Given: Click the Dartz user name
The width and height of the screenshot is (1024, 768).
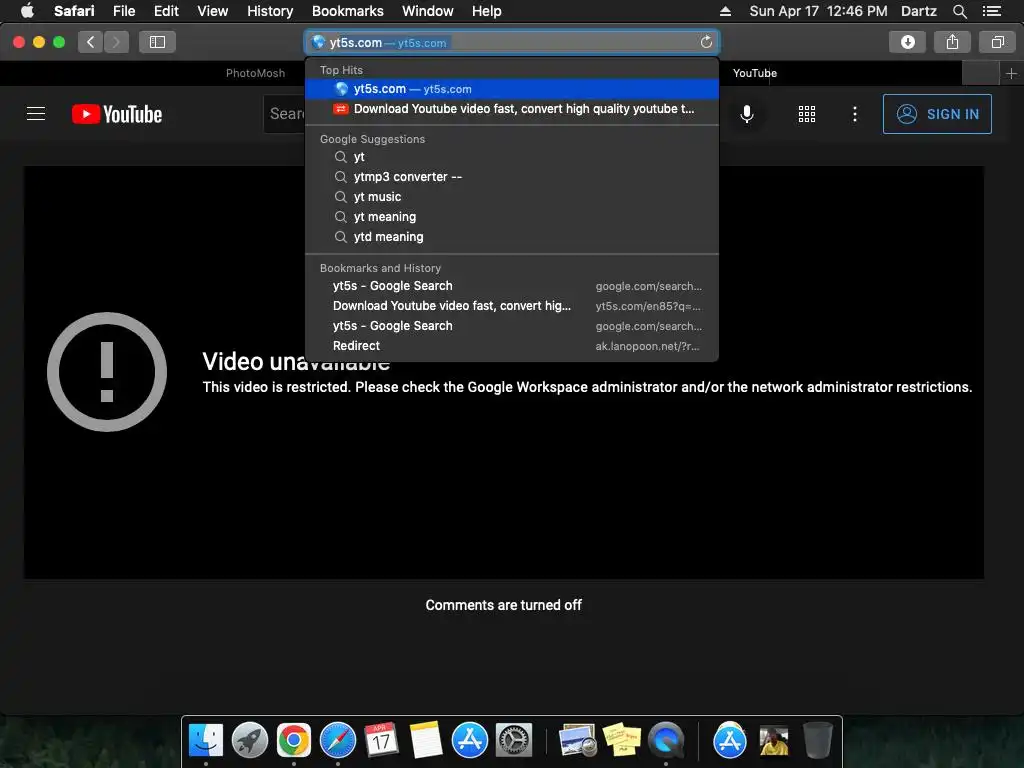Looking at the screenshot, I should (918, 11).
